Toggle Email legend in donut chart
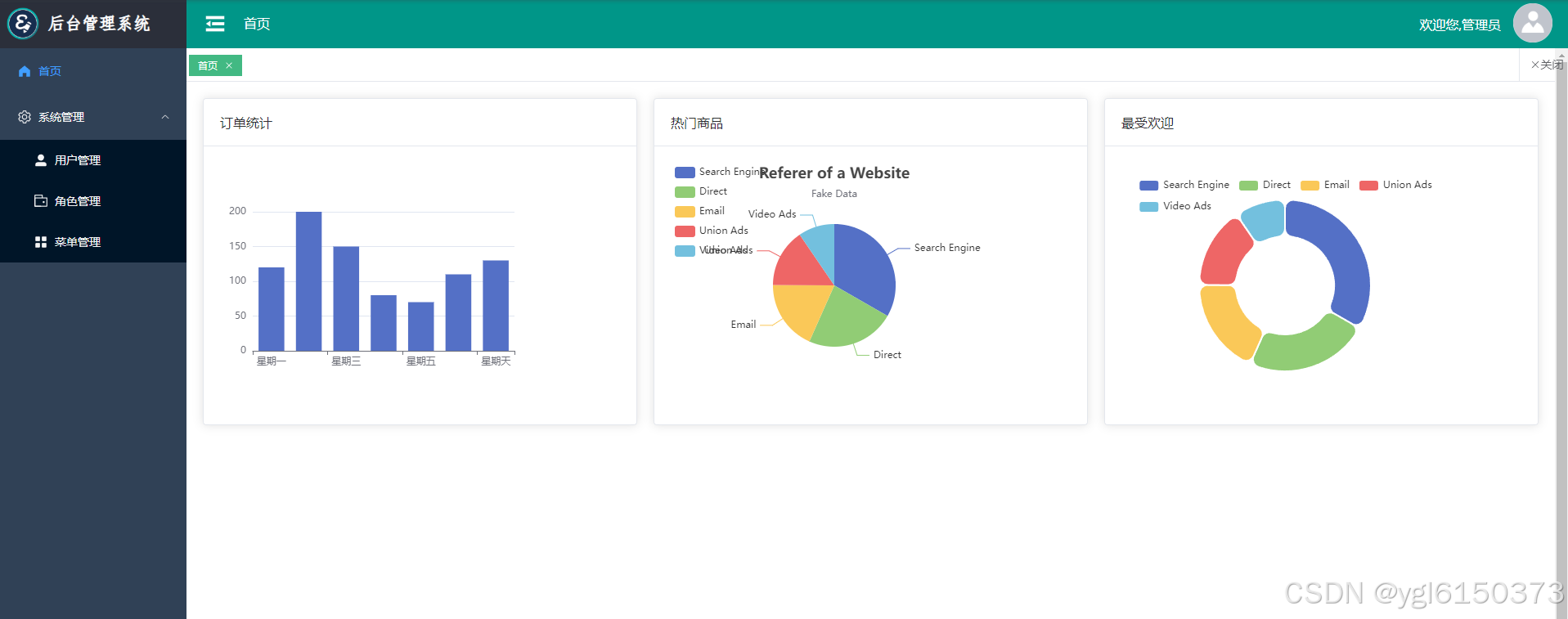The height and width of the screenshot is (619, 1568). [1325, 185]
